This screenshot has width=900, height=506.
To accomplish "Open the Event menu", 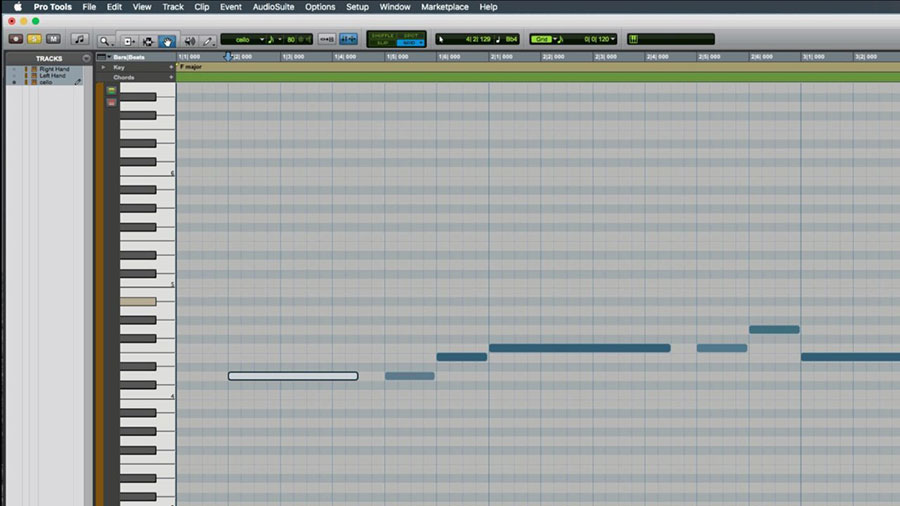I will point(231,7).
